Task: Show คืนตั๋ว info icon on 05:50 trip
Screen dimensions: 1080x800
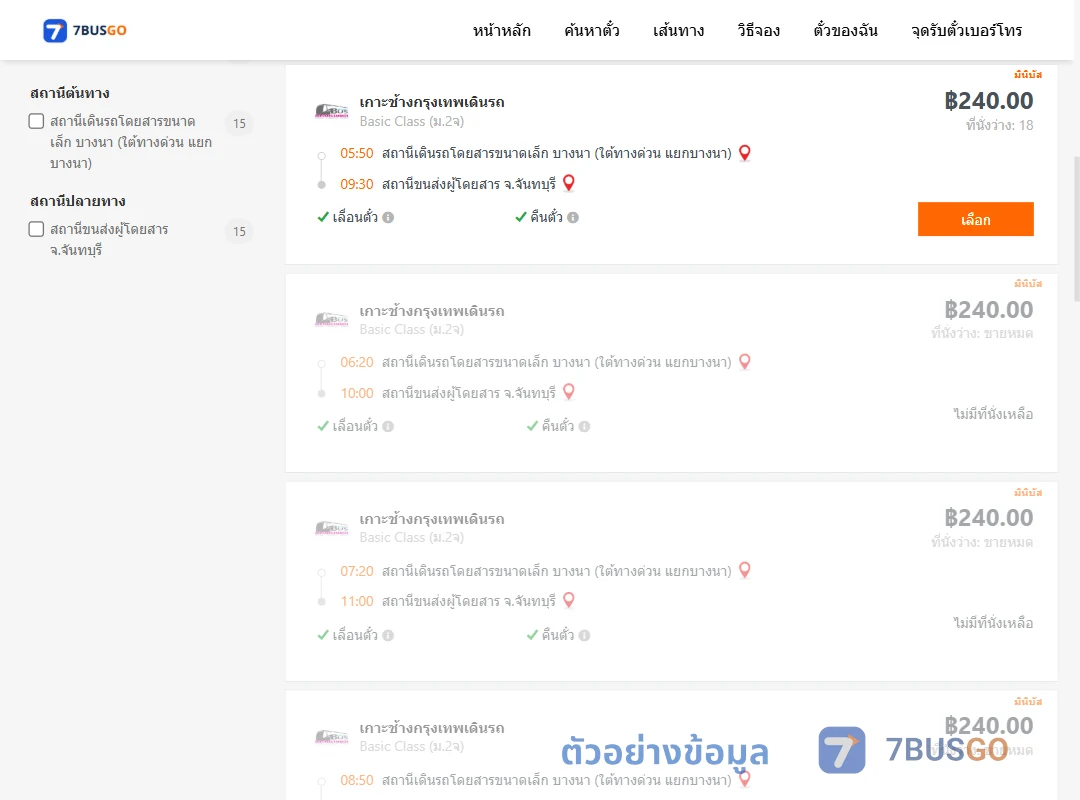Action: click(x=573, y=217)
